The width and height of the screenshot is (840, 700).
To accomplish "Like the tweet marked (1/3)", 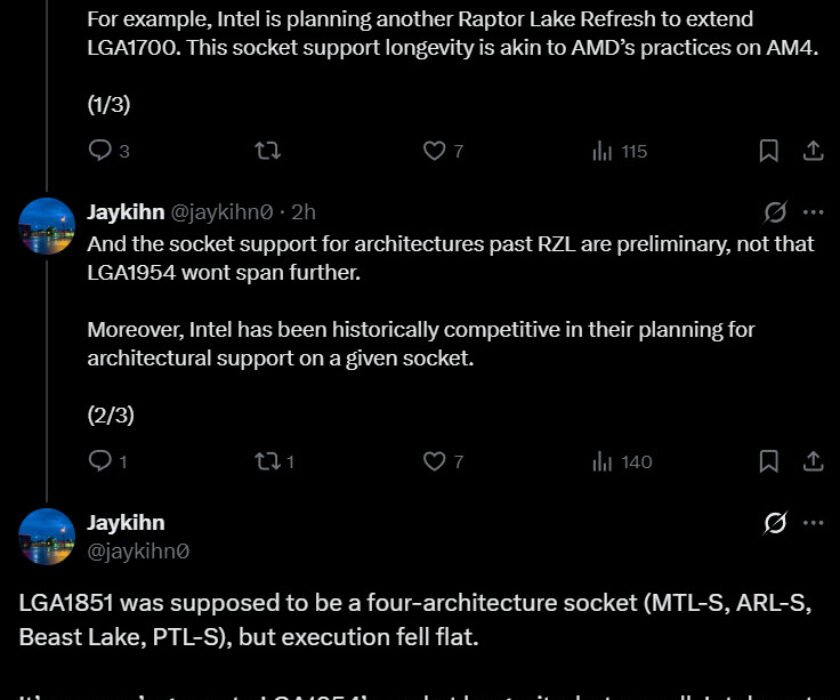I will (x=433, y=150).
